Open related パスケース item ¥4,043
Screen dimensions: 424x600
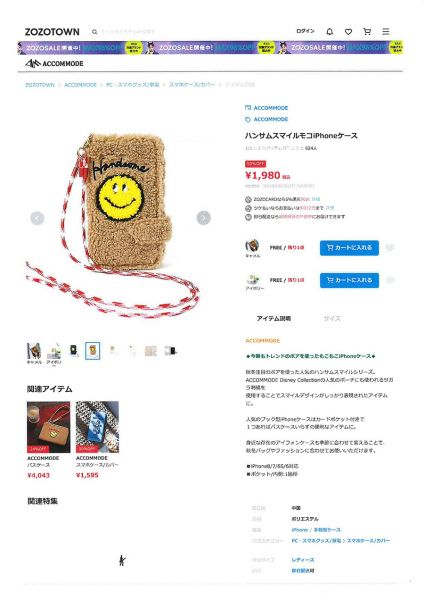48,440
